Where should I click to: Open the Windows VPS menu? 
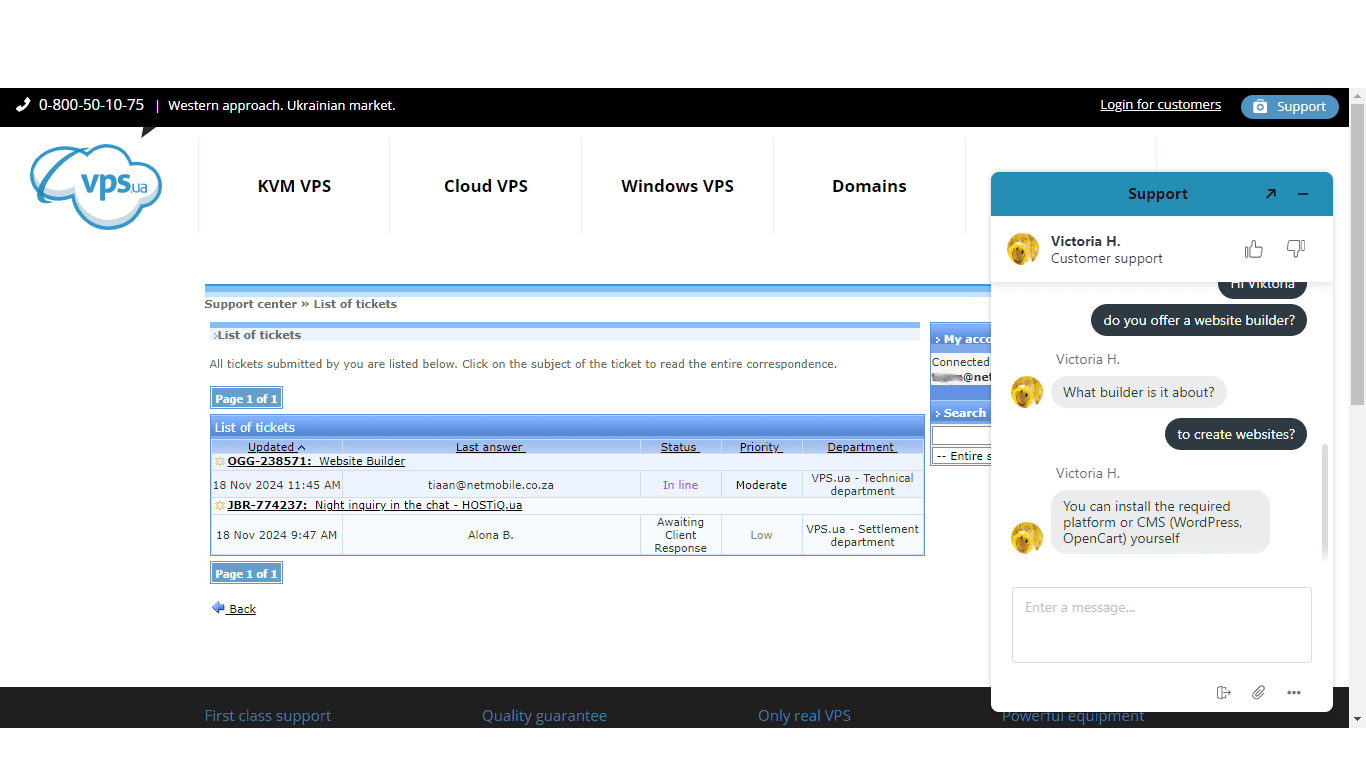(x=677, y=186)
